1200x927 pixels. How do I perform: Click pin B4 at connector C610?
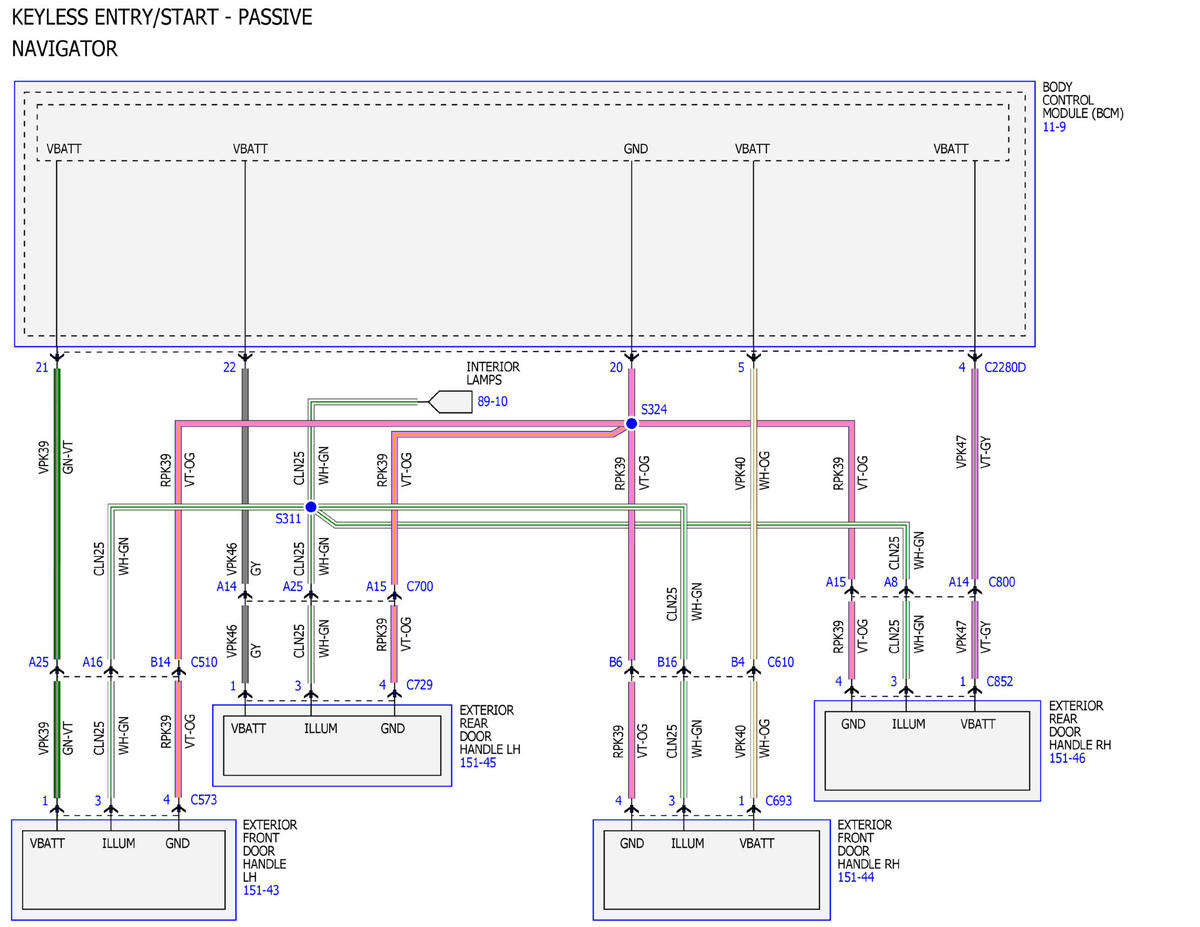coord(737,662)
